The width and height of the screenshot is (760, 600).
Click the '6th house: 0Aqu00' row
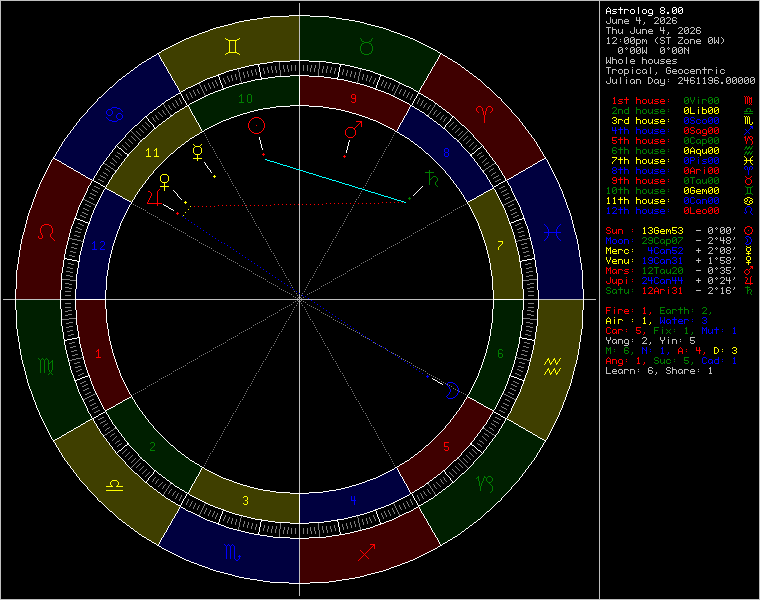680,151
